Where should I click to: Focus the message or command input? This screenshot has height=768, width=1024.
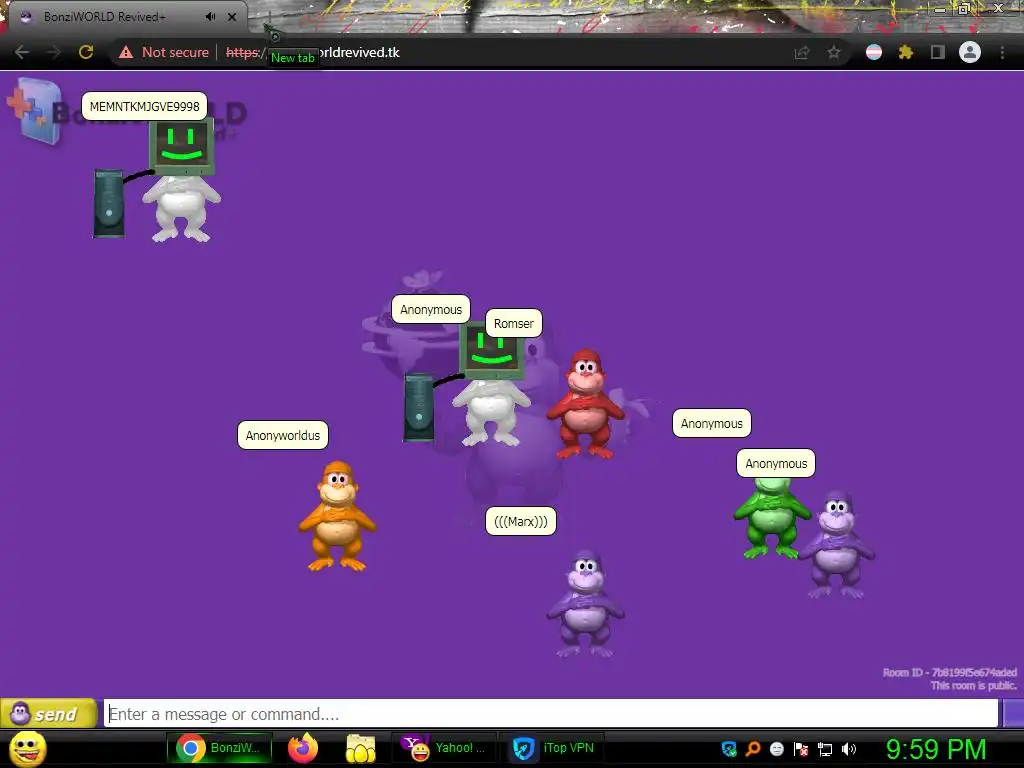coord(551,713)
